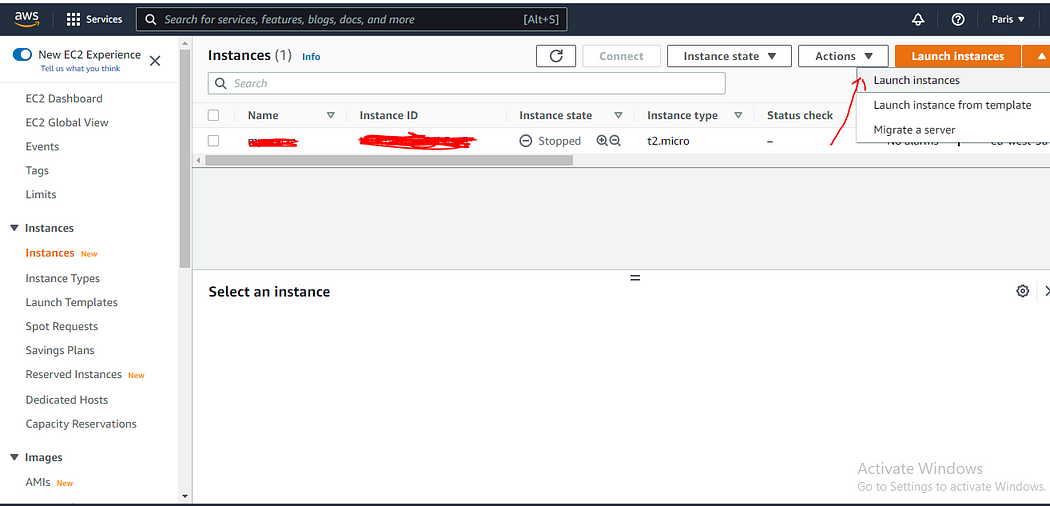Click the sidebar vertical scrollbar
This screenshot has width=1050, height=506.
click(185, 159)
